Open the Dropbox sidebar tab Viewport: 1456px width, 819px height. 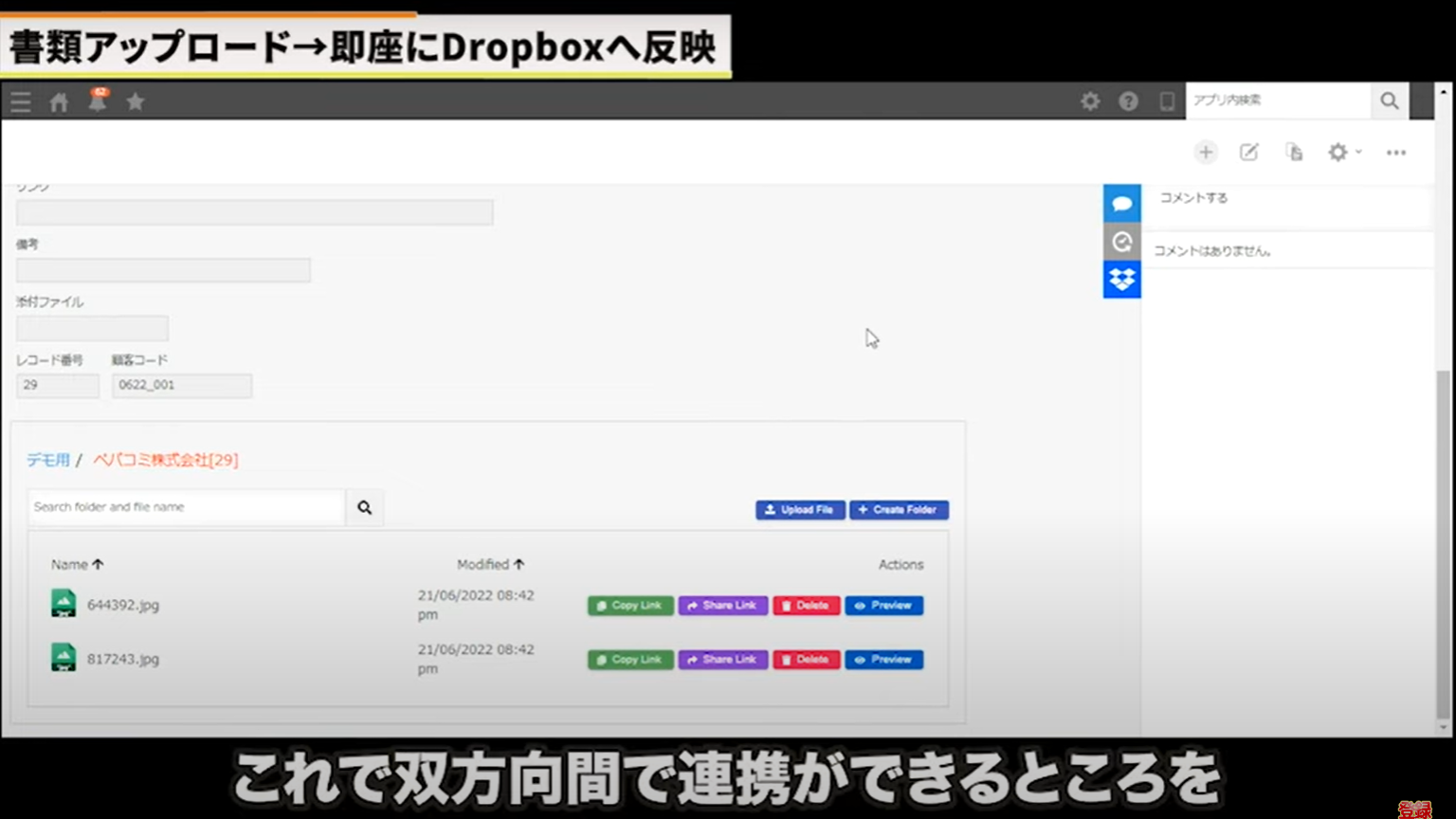click(1122, 280)
